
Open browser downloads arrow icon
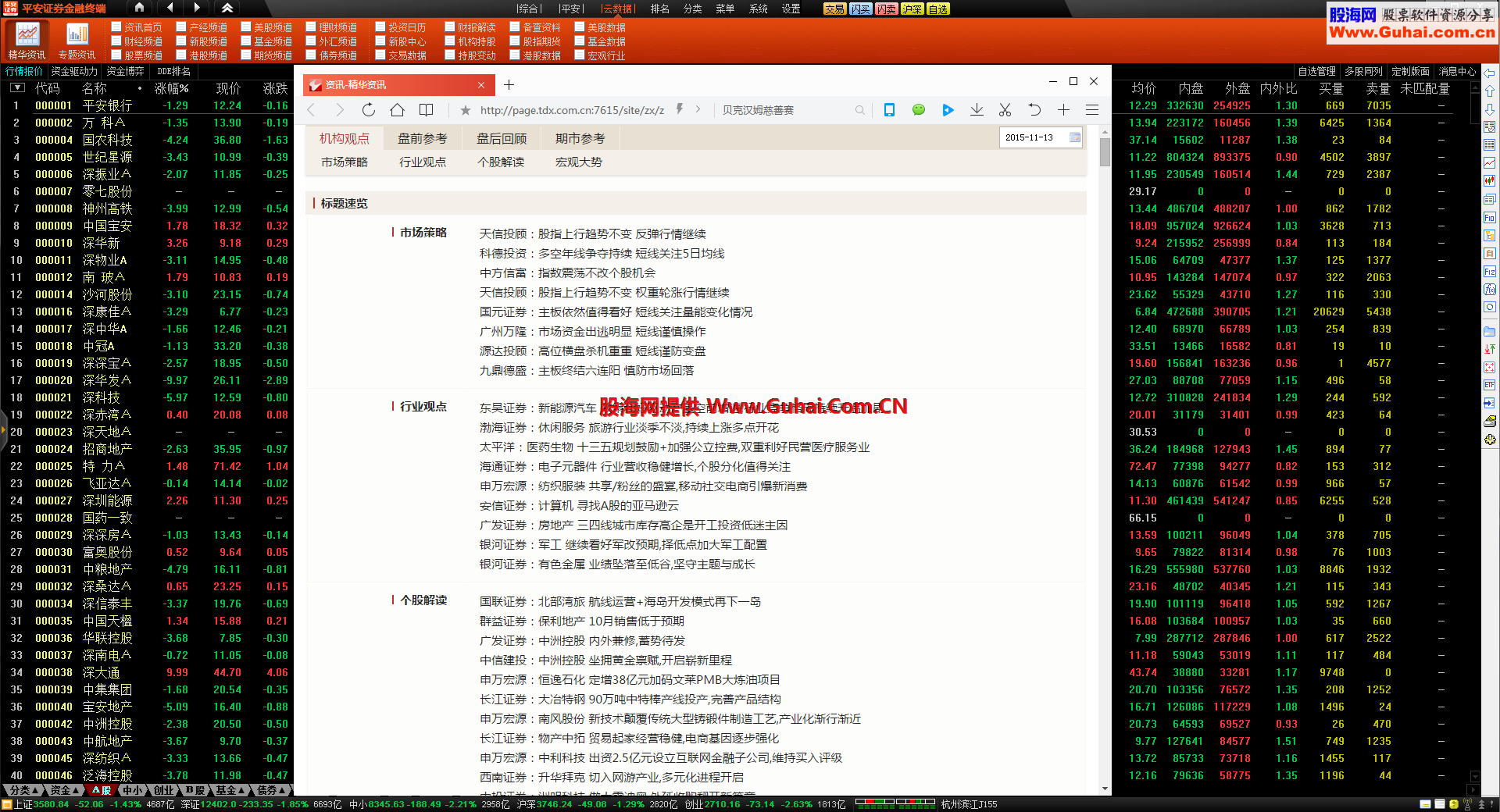977,110
